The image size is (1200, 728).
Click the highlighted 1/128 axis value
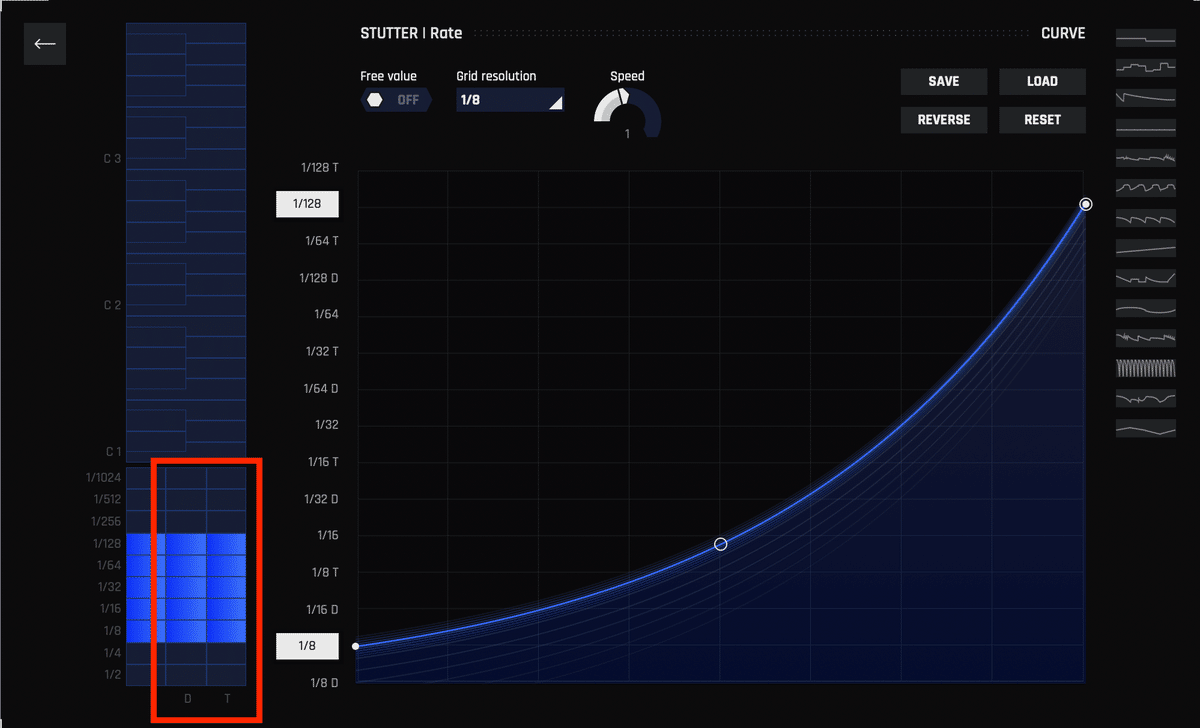tap(308, 204)
